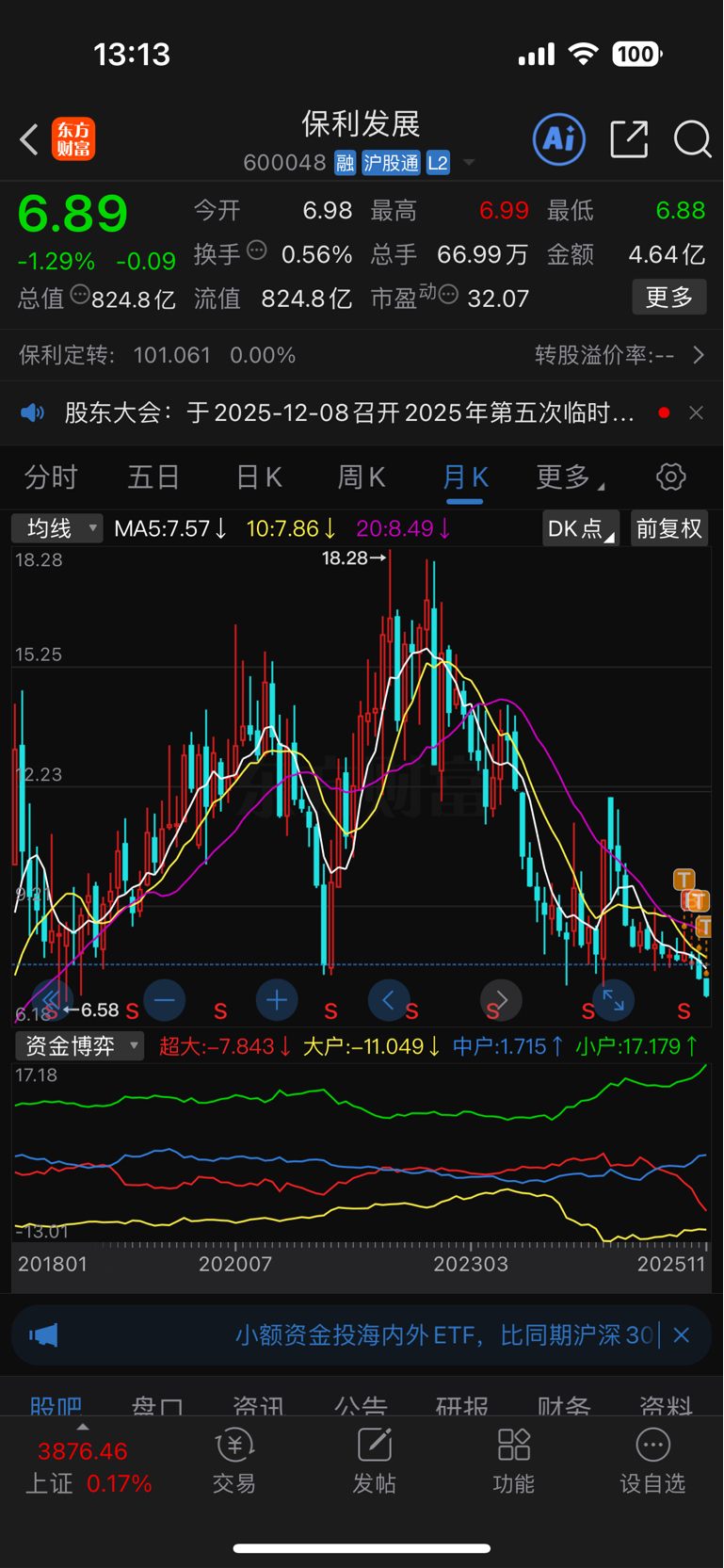
Task: Tap the L2 level badge
Action: [x=438, y=163]
